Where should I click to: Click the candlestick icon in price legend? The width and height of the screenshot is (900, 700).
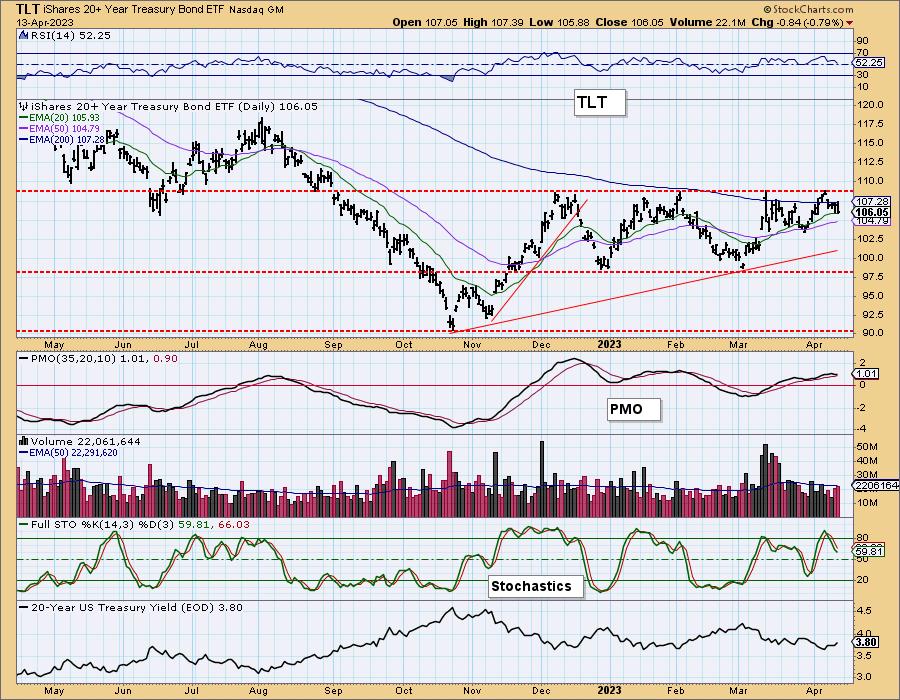[x=24, y=106]
